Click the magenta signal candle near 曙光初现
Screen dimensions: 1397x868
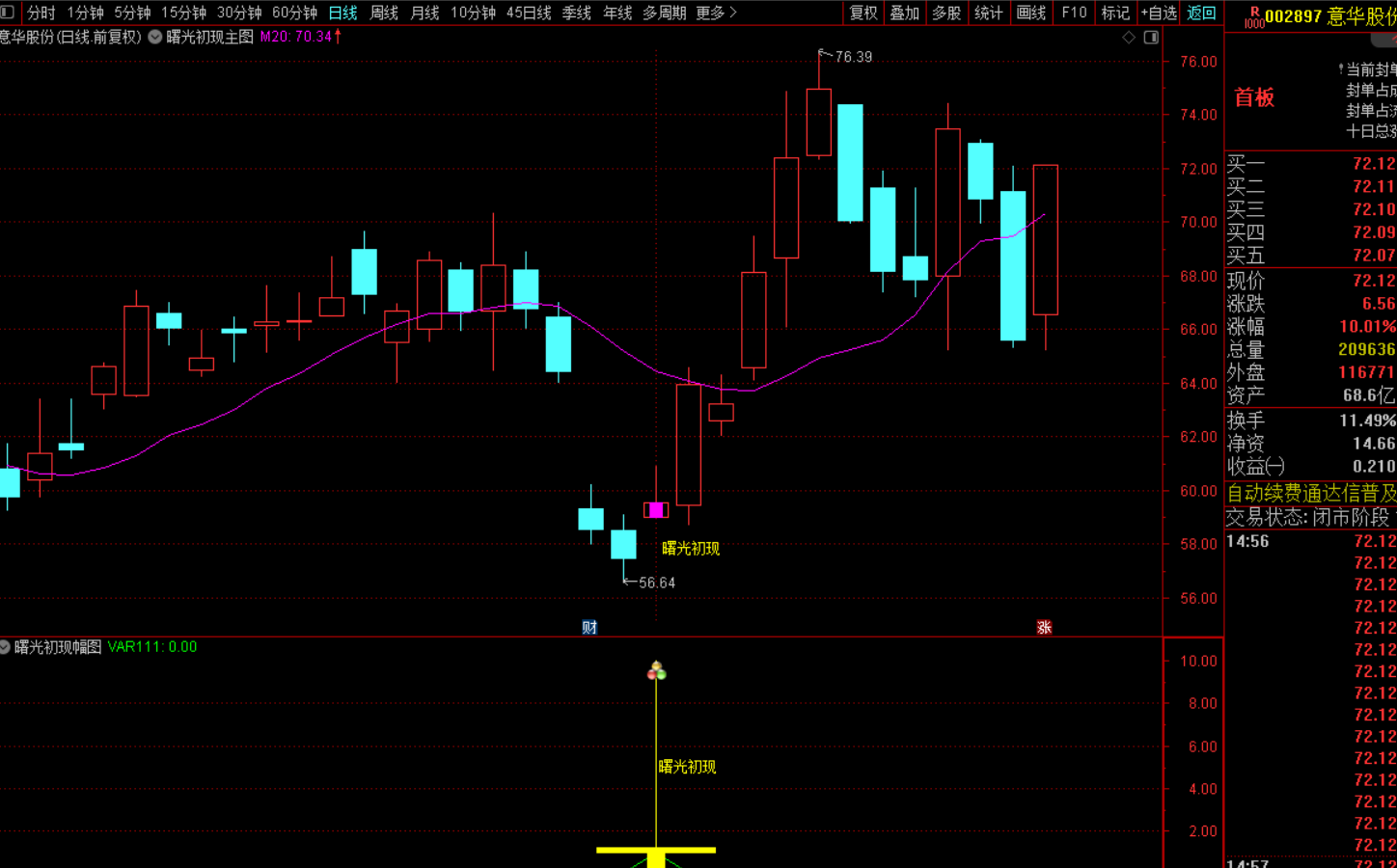click(656, 509)
